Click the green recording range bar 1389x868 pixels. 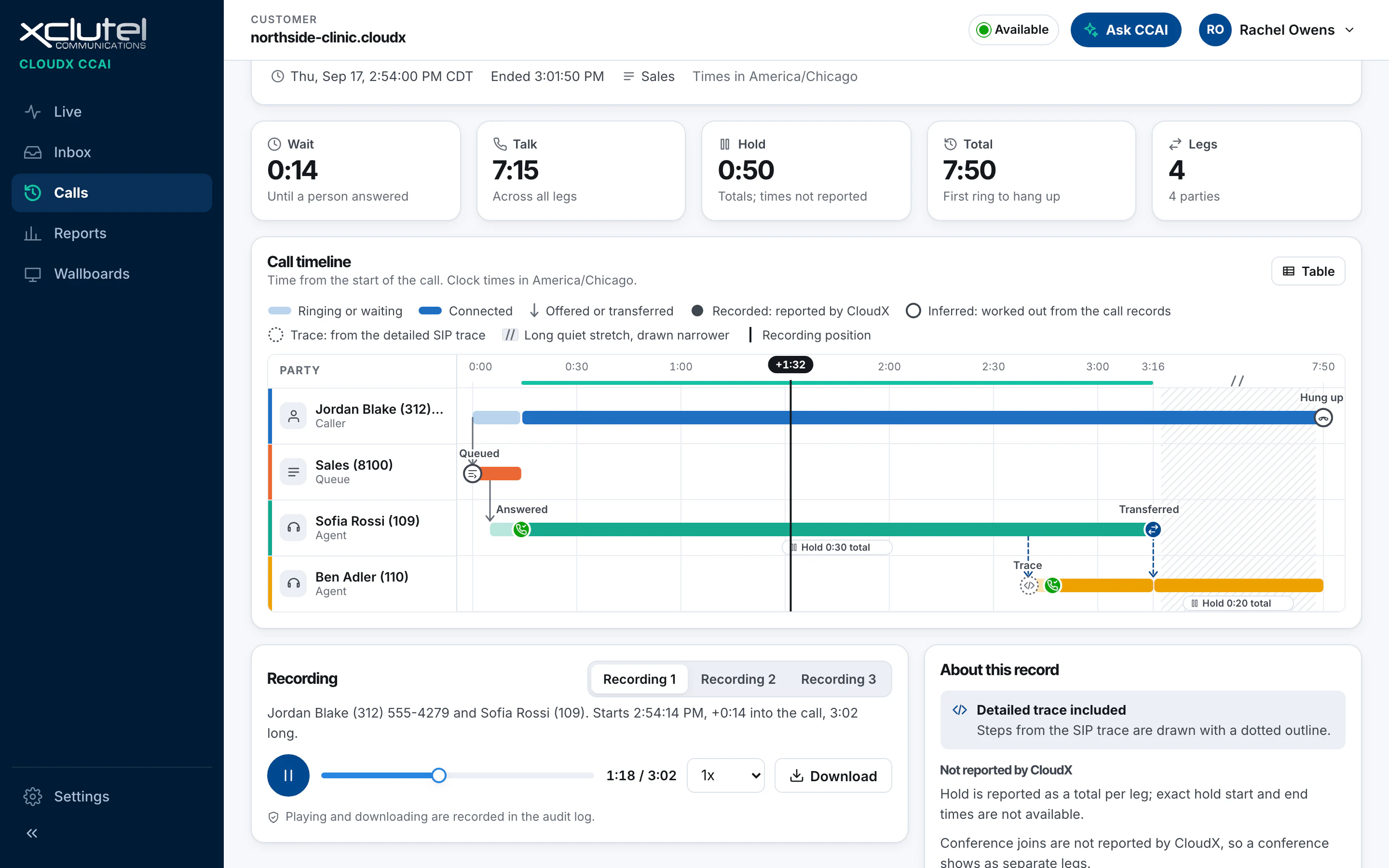837,382
